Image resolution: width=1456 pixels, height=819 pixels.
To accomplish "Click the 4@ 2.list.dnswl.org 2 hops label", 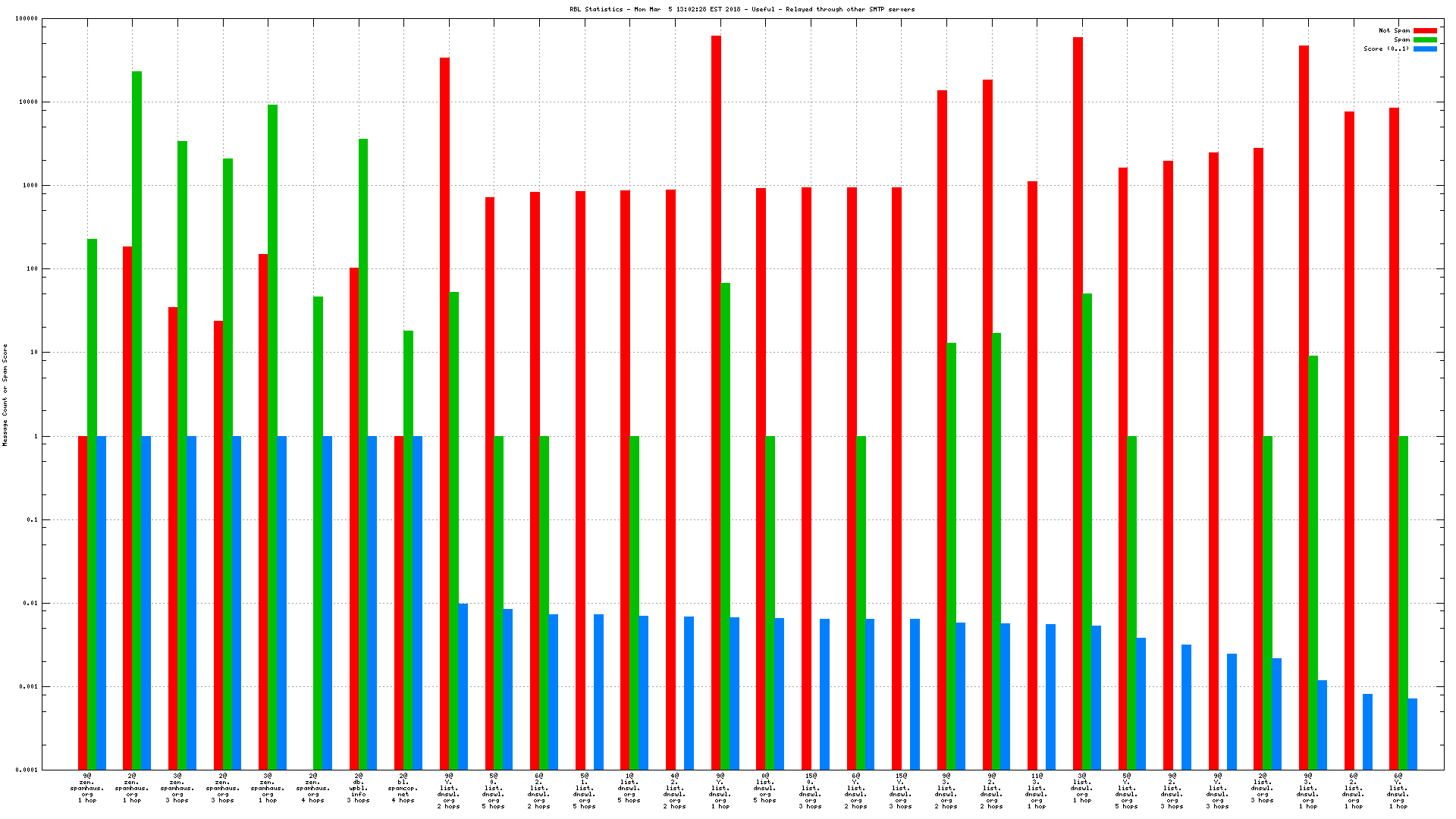I will (675, 791).
